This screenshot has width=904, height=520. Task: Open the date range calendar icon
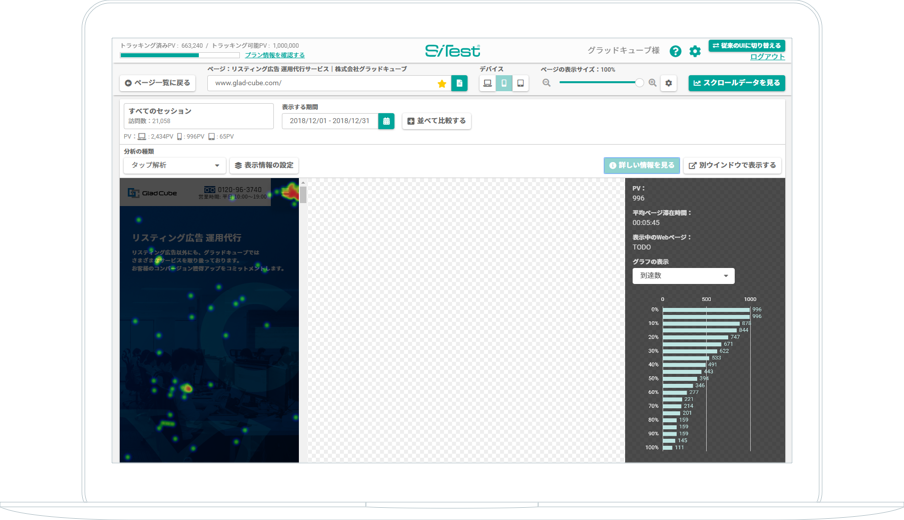coord(386,121)
